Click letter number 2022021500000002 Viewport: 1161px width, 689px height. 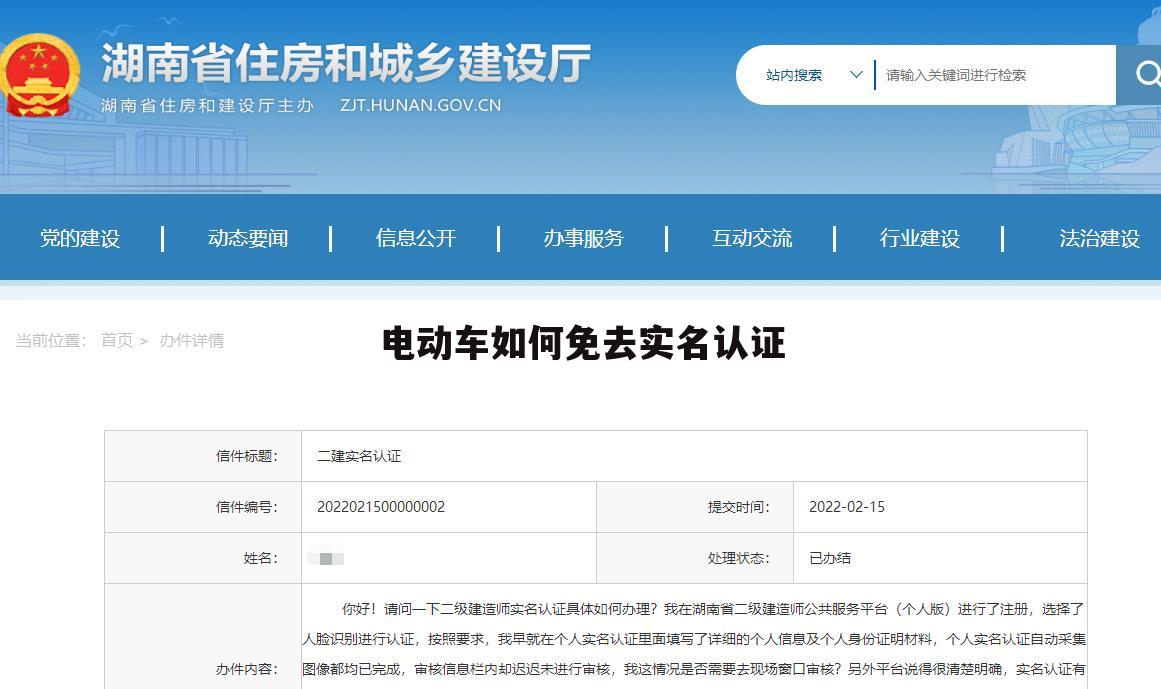(381, 507)
